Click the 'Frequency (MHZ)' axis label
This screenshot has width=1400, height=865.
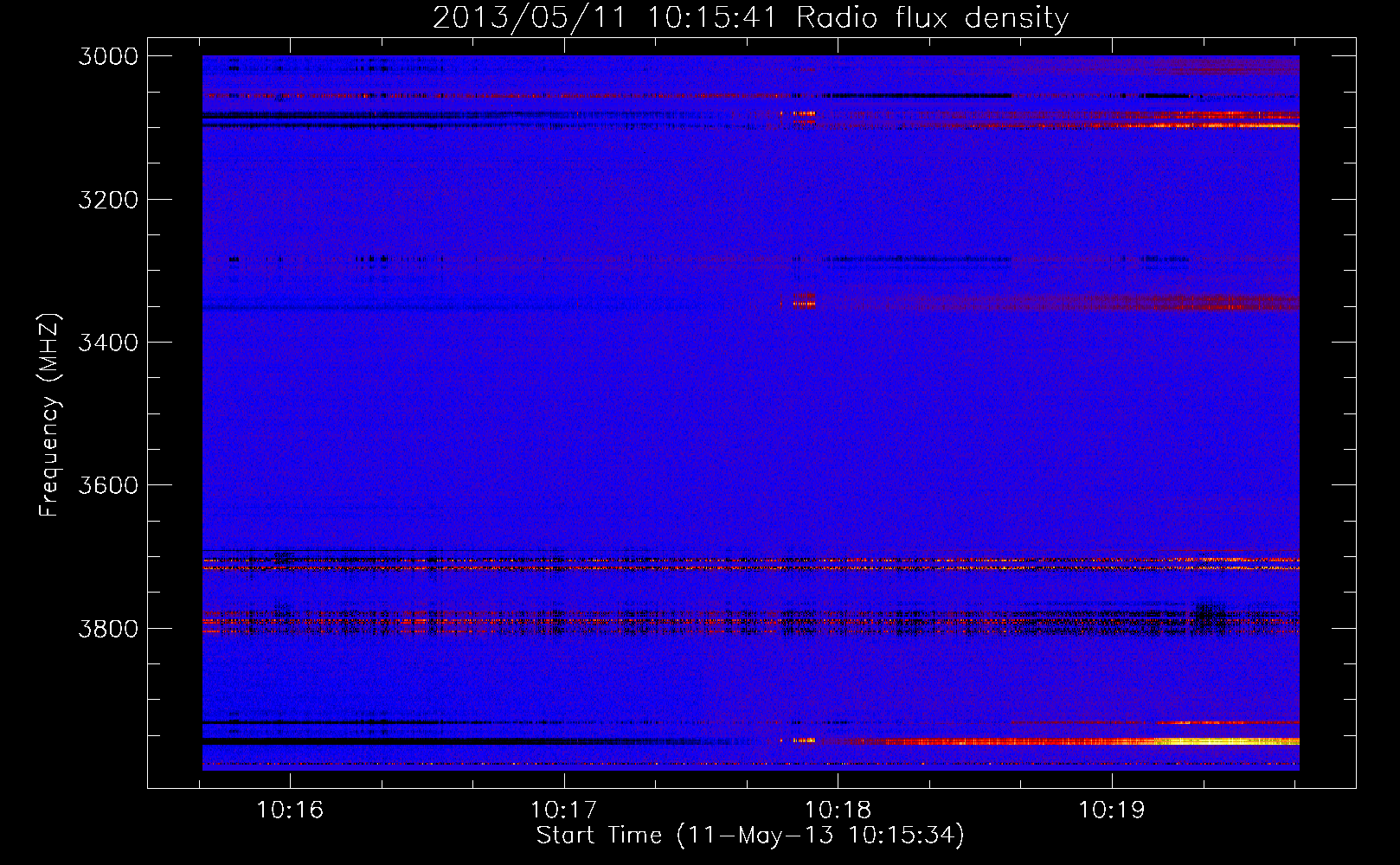click(49, 415)
